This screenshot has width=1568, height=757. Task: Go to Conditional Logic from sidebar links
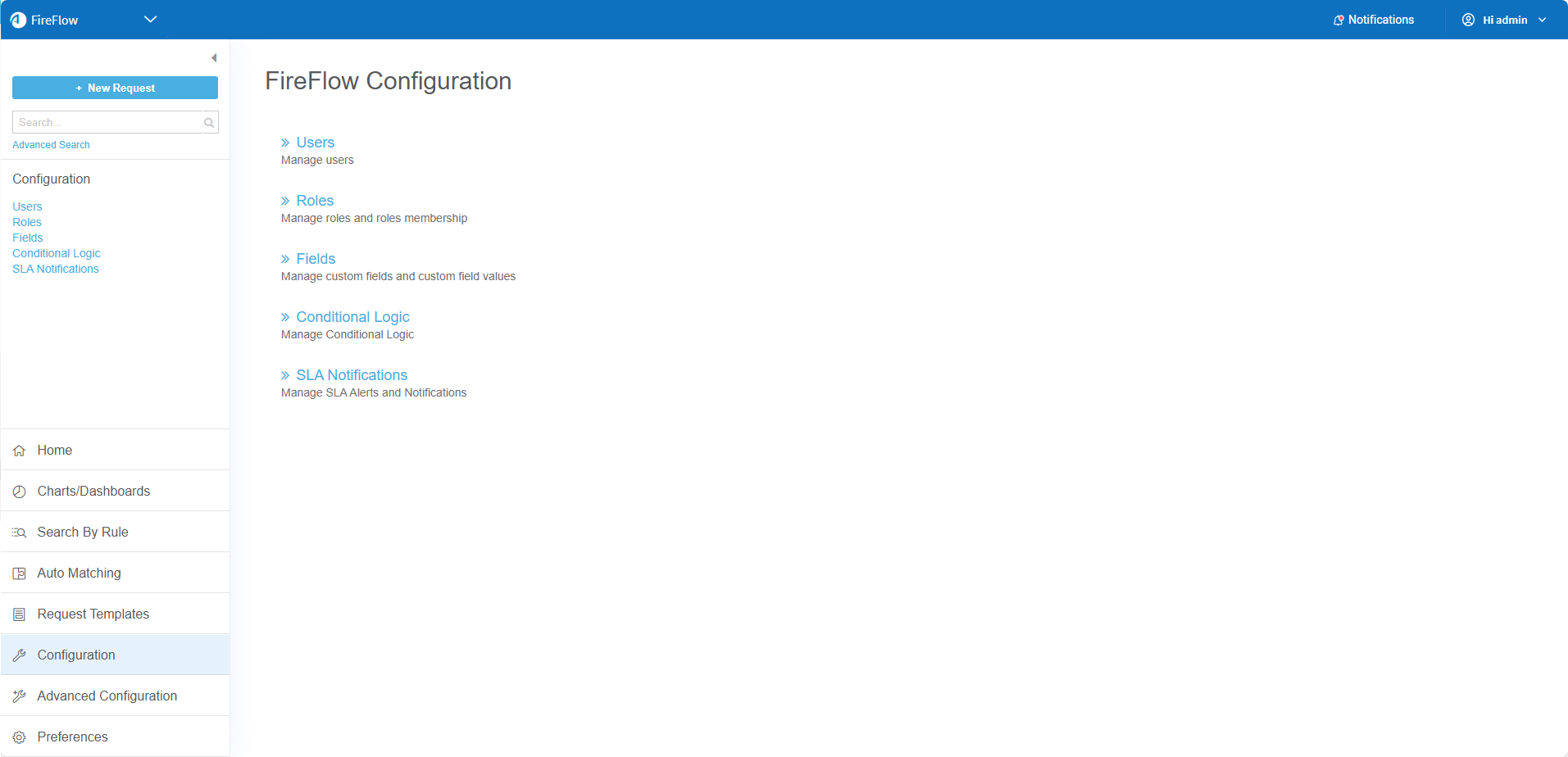click(57, 253)
